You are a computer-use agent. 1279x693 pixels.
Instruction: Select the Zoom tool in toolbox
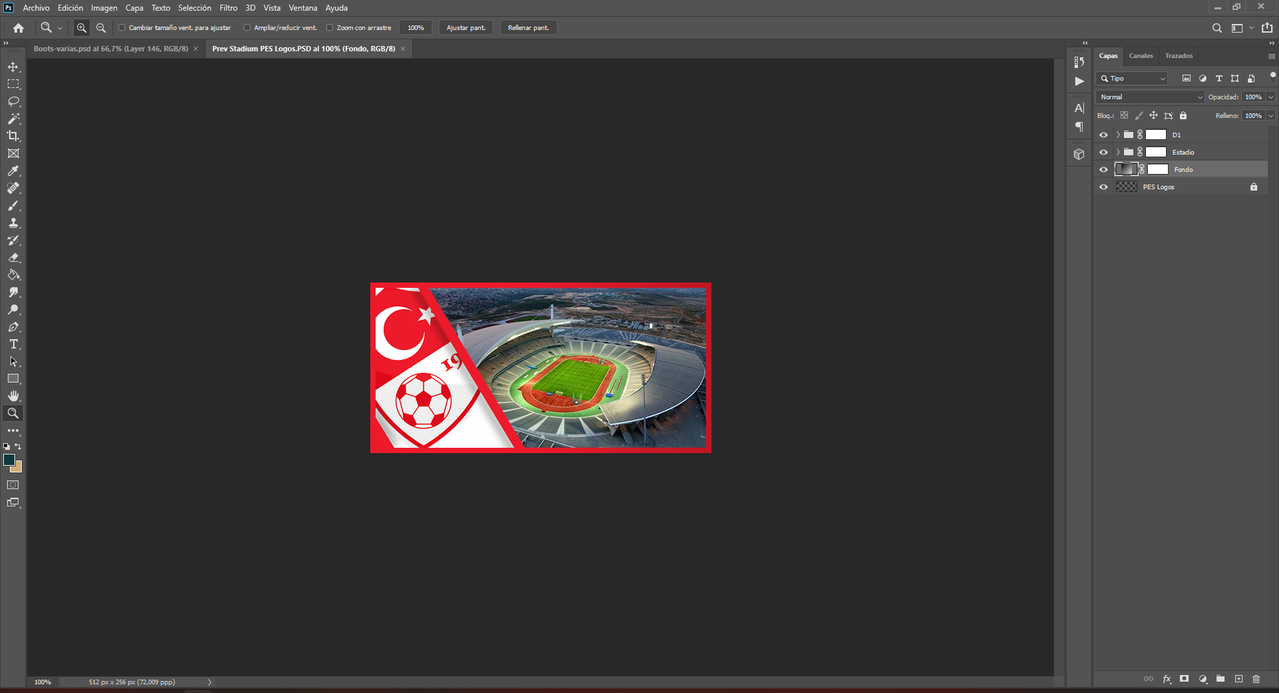13,413
